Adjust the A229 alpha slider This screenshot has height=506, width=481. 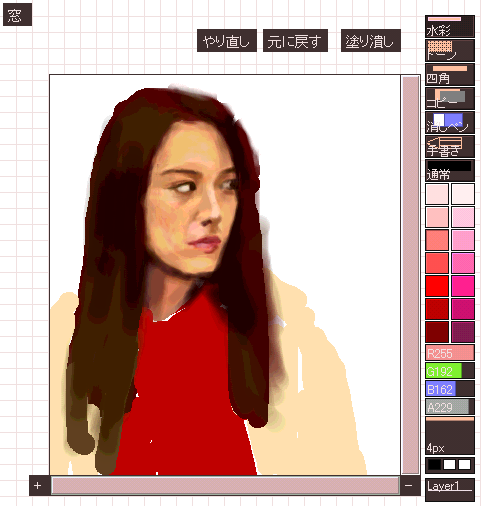pyautogui.click(x=450, y=407)
